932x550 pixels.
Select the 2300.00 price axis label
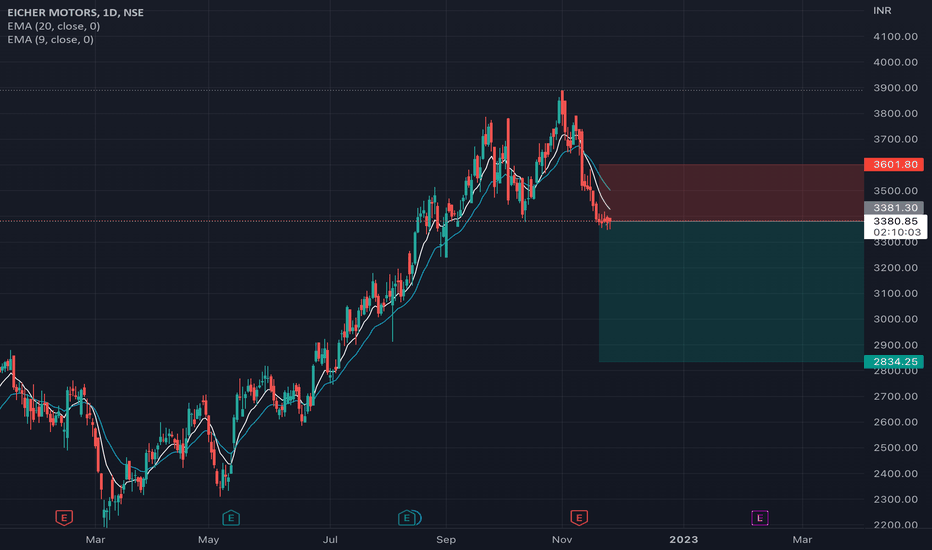(x=895, y=499)
